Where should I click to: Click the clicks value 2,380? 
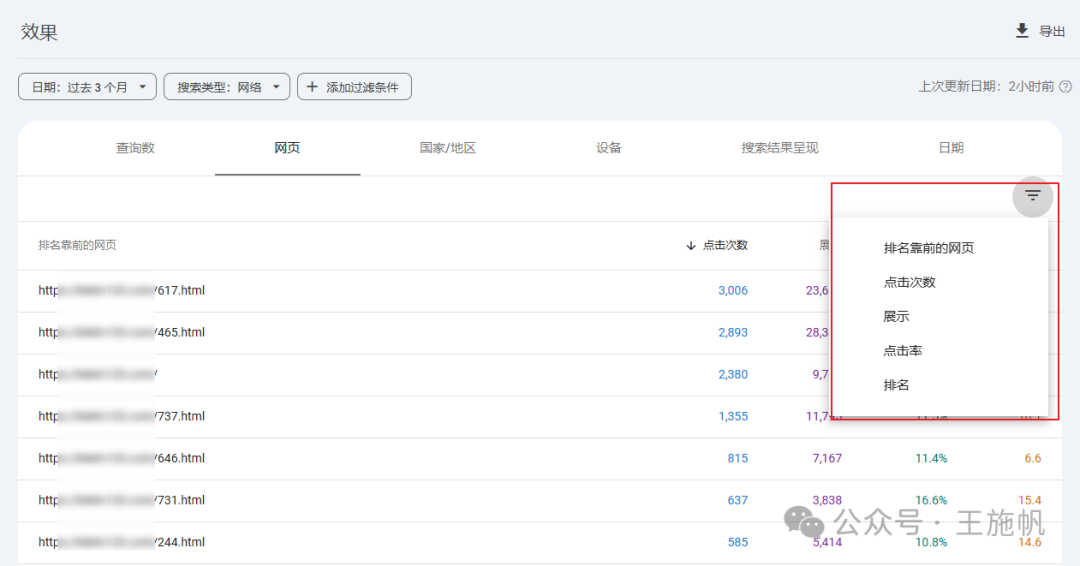pos(733,375)
